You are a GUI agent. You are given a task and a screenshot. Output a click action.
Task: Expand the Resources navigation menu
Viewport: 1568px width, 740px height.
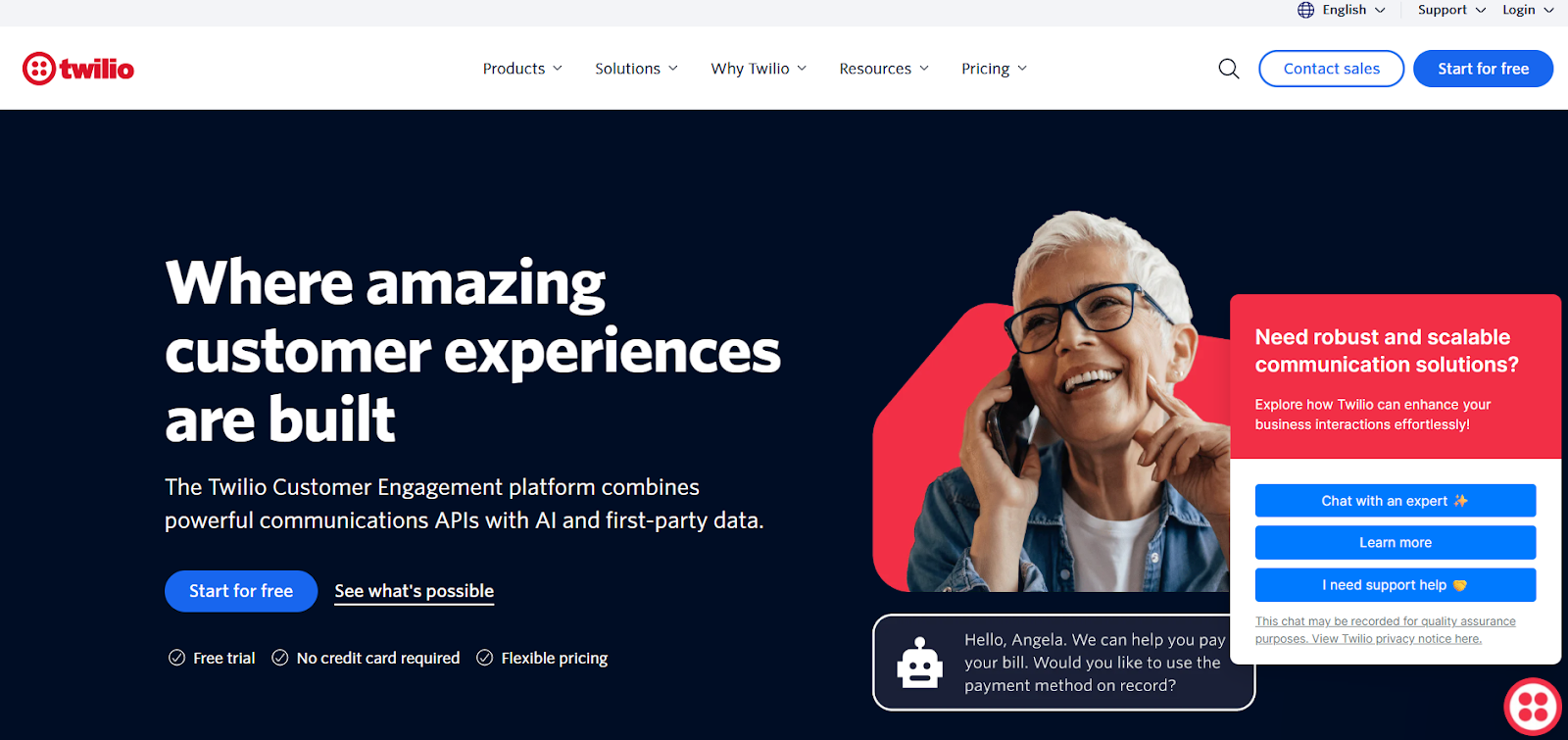tap(884, 69)
